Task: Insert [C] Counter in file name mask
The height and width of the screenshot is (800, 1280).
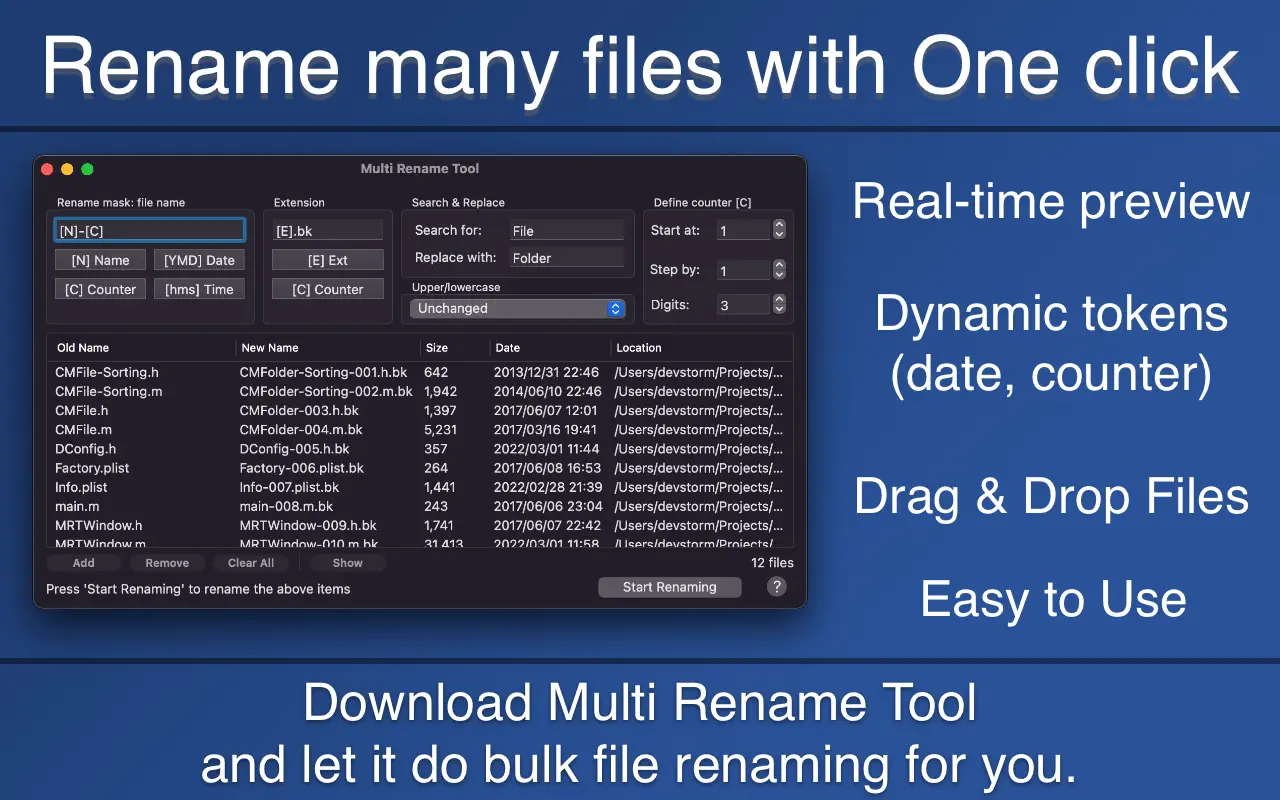Action: (x=100, y=289)
